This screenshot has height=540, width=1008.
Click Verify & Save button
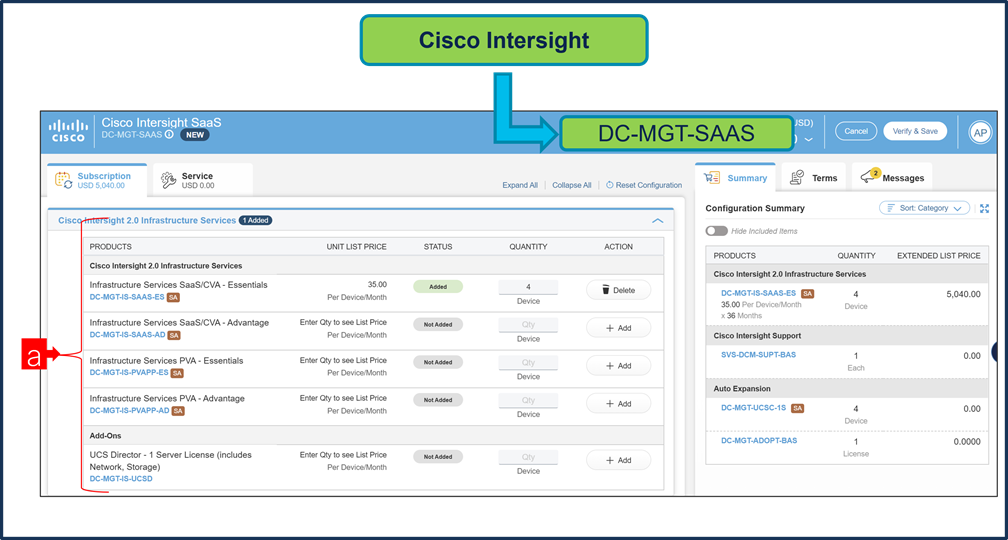915,131
